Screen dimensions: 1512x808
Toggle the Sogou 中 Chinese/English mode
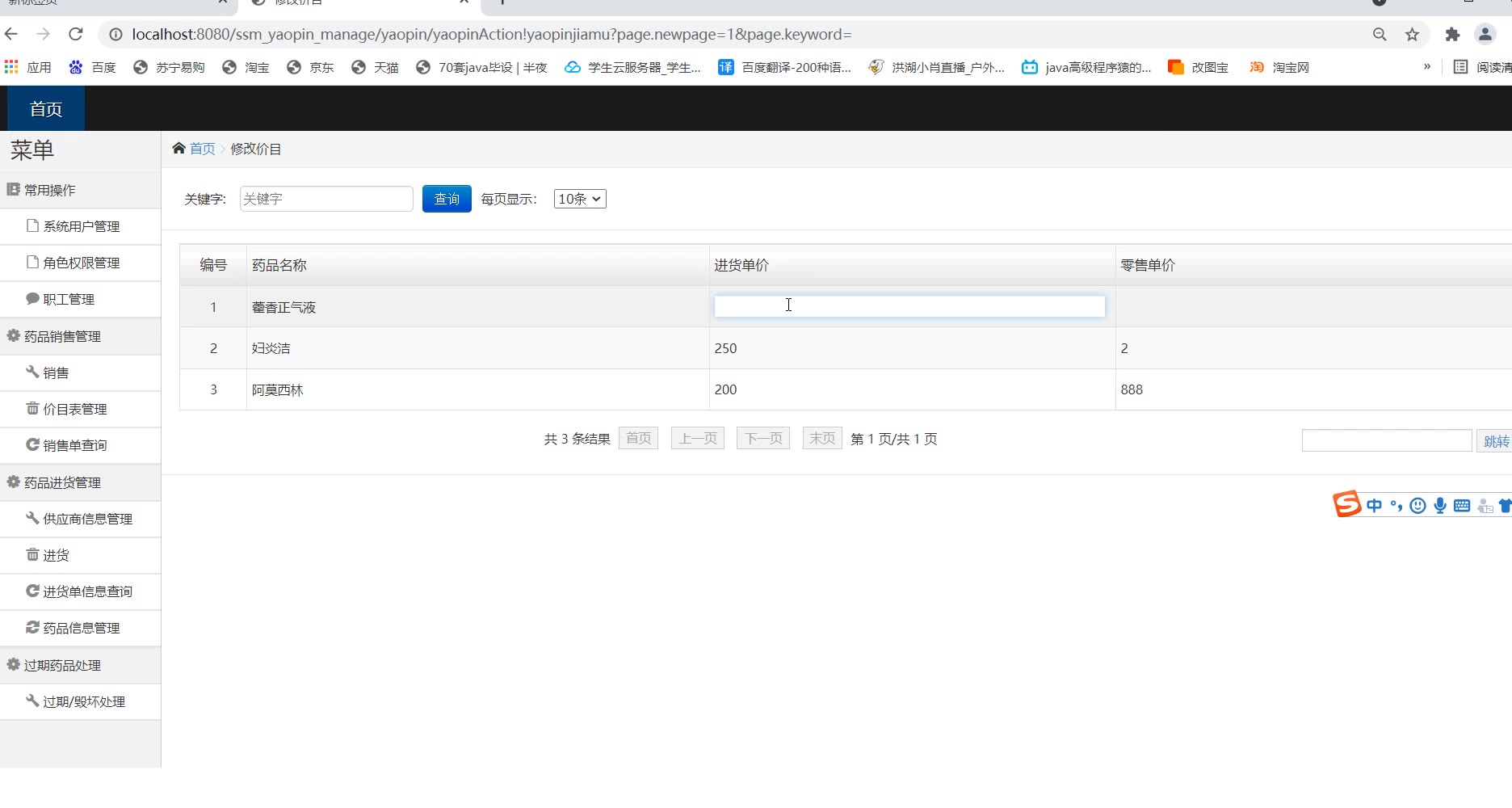click(1374, 506)
